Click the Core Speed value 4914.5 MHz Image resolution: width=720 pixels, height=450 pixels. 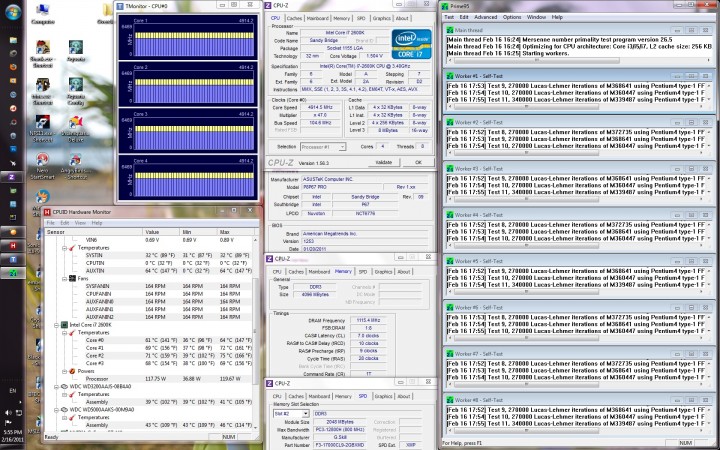pos(323,107)
